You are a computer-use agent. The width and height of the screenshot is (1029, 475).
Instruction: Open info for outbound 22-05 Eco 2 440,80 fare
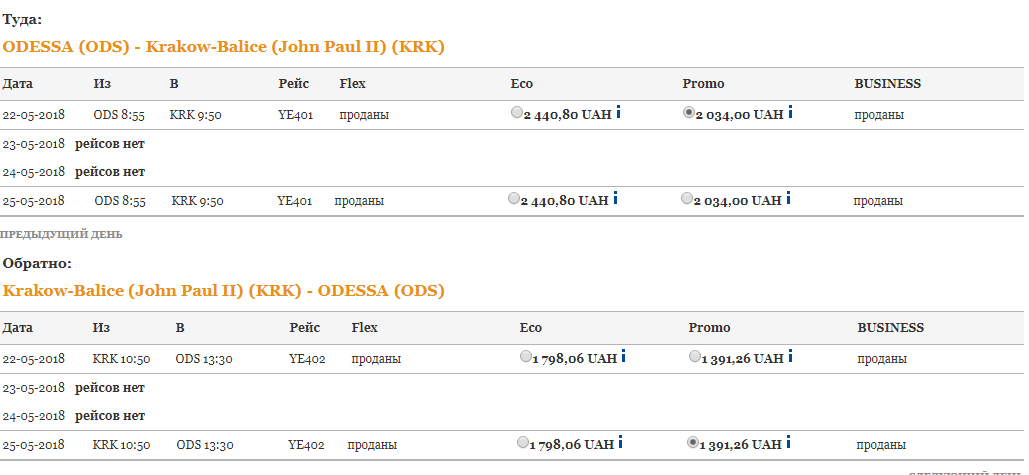(619, 113)
